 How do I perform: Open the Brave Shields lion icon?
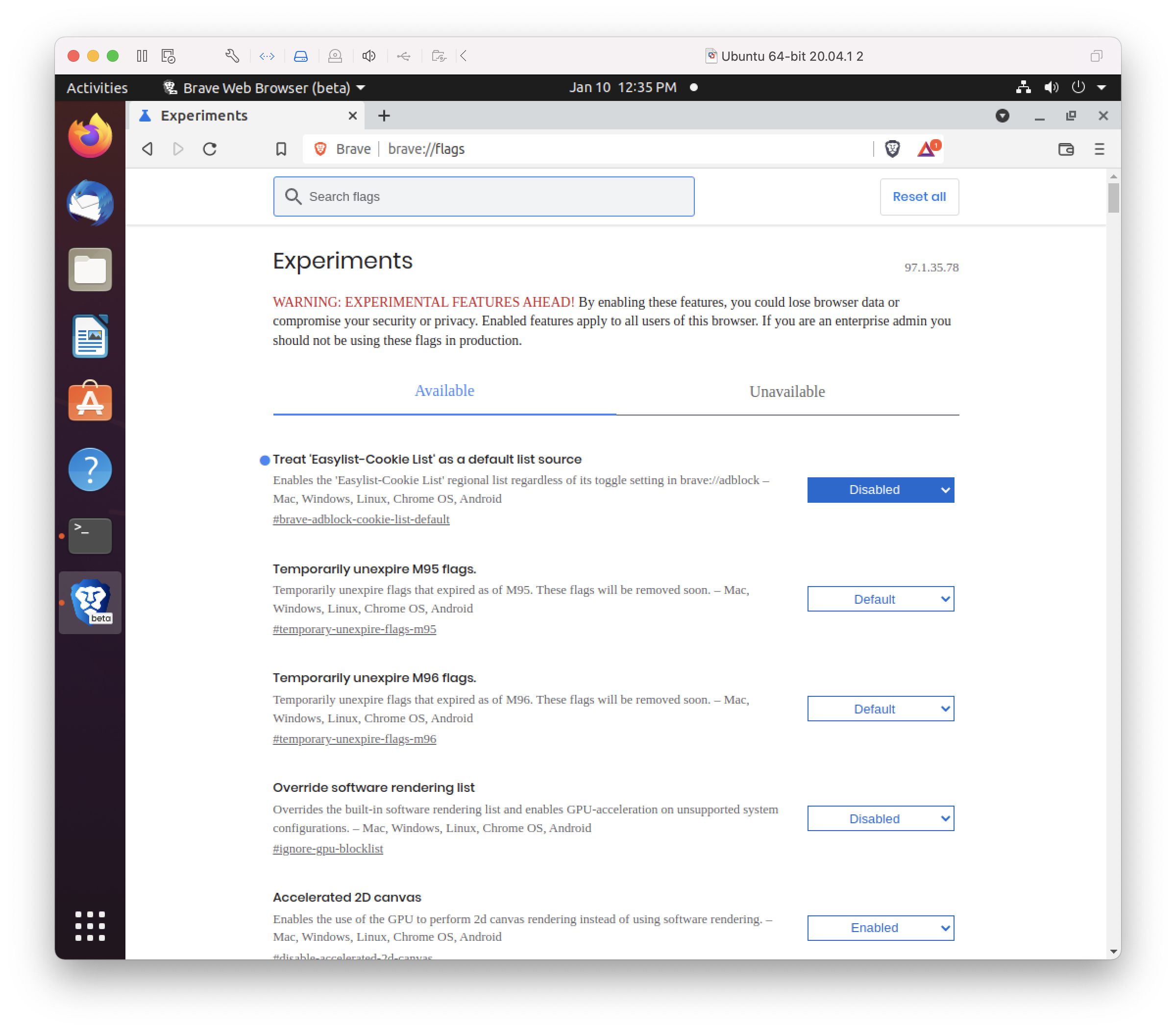tap(892, 149)
